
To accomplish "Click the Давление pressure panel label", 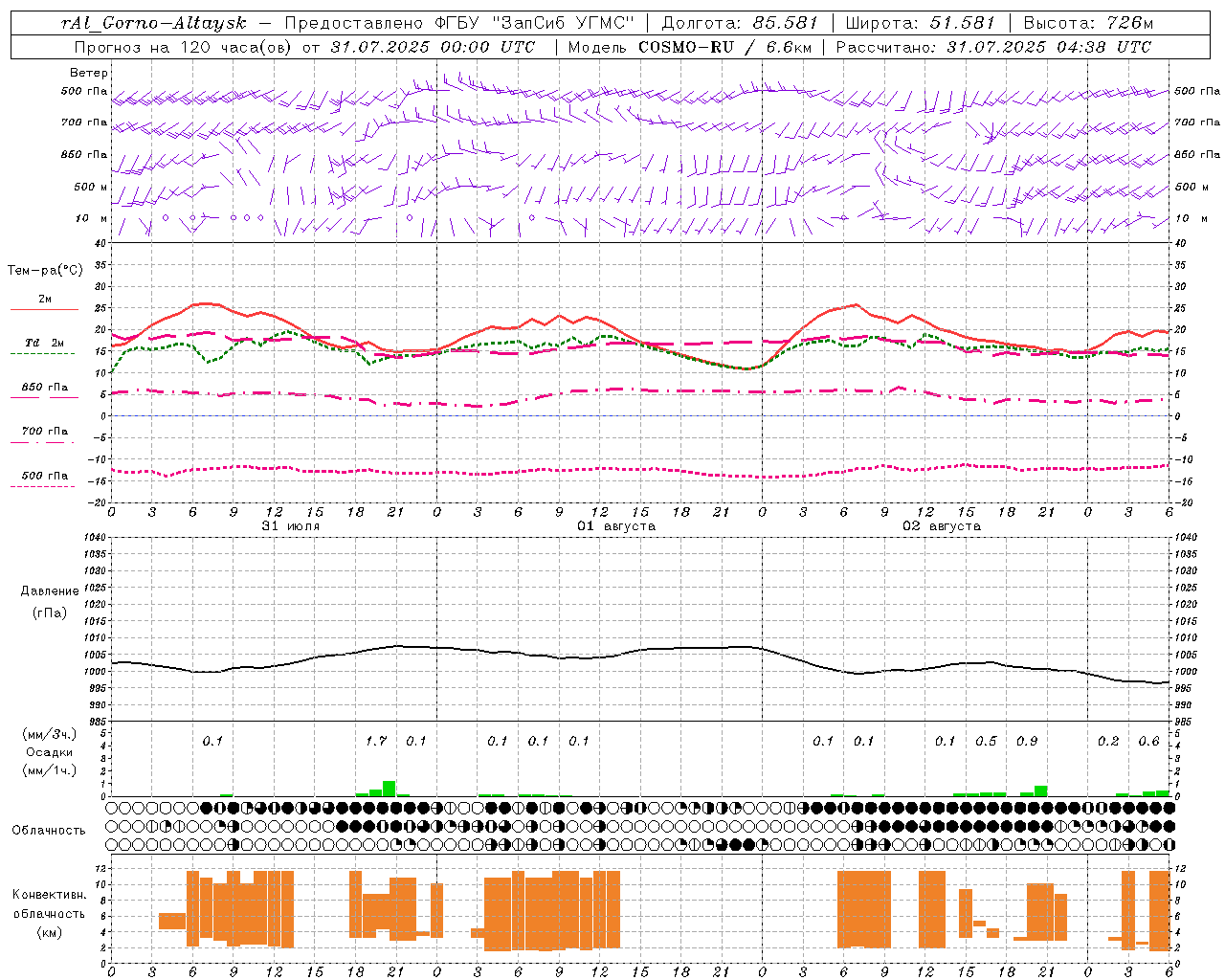I will [50, 591].
